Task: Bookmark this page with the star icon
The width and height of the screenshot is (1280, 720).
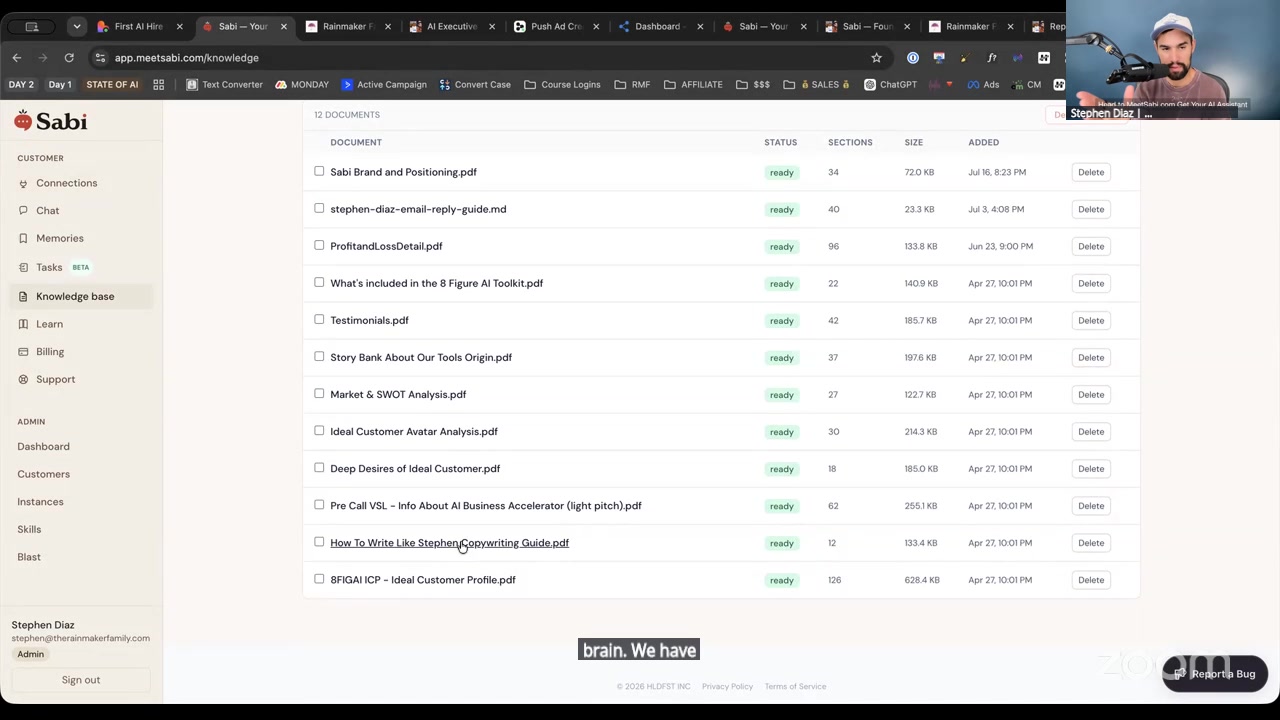Action: click(x=877, y=58)
